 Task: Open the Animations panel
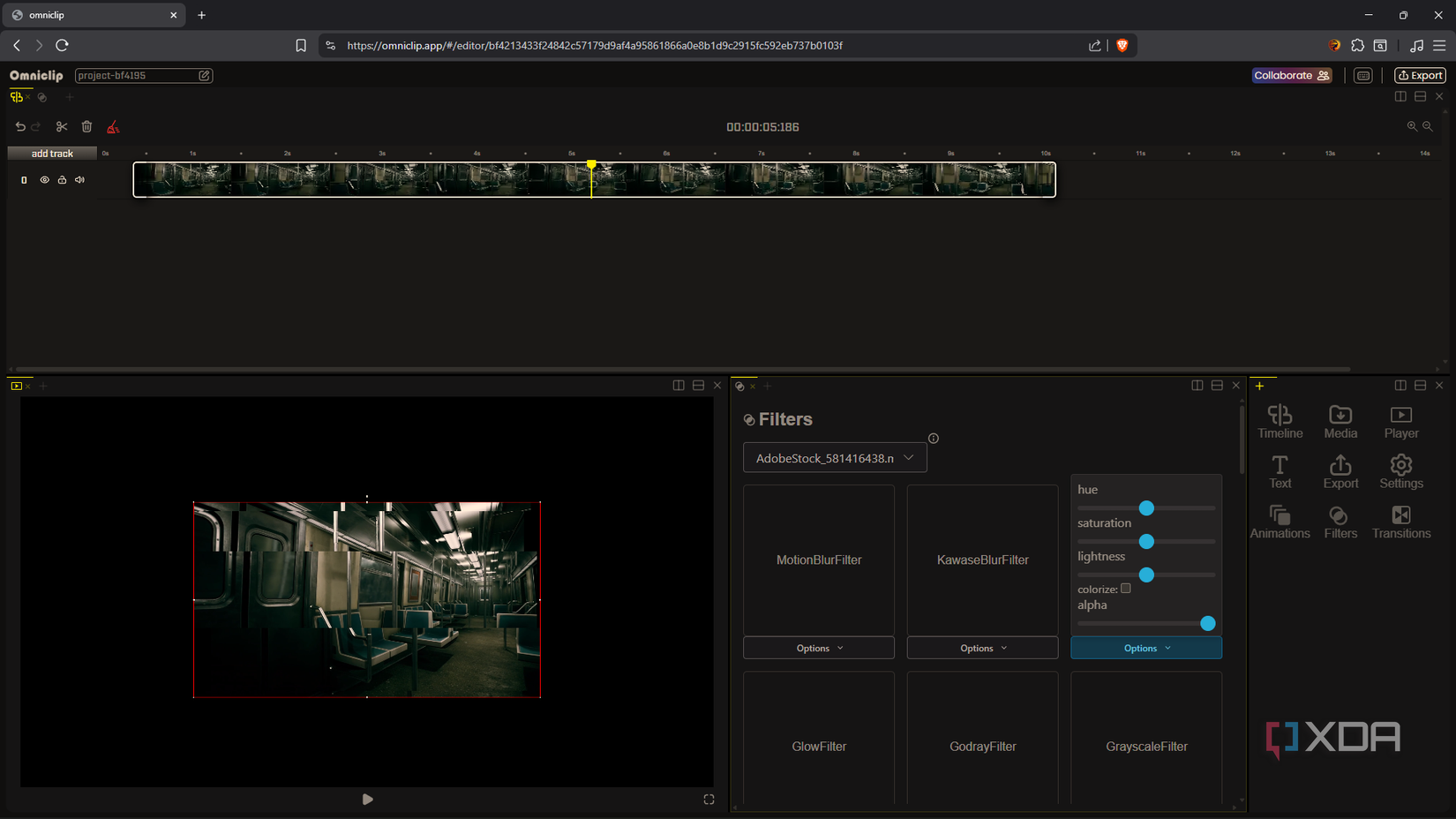(x=1280, y=521)
